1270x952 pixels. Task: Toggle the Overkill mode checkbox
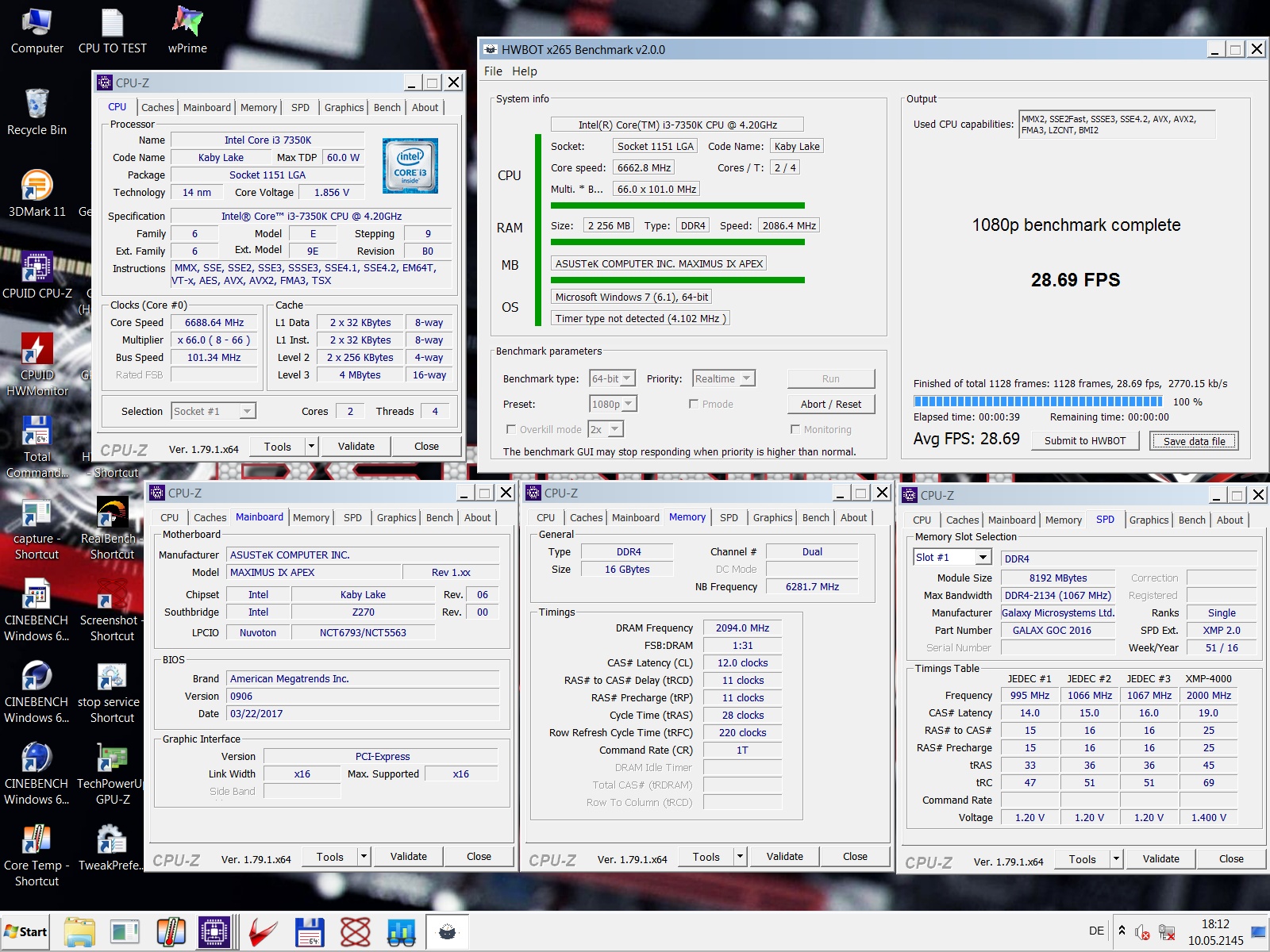pos(511,429)
